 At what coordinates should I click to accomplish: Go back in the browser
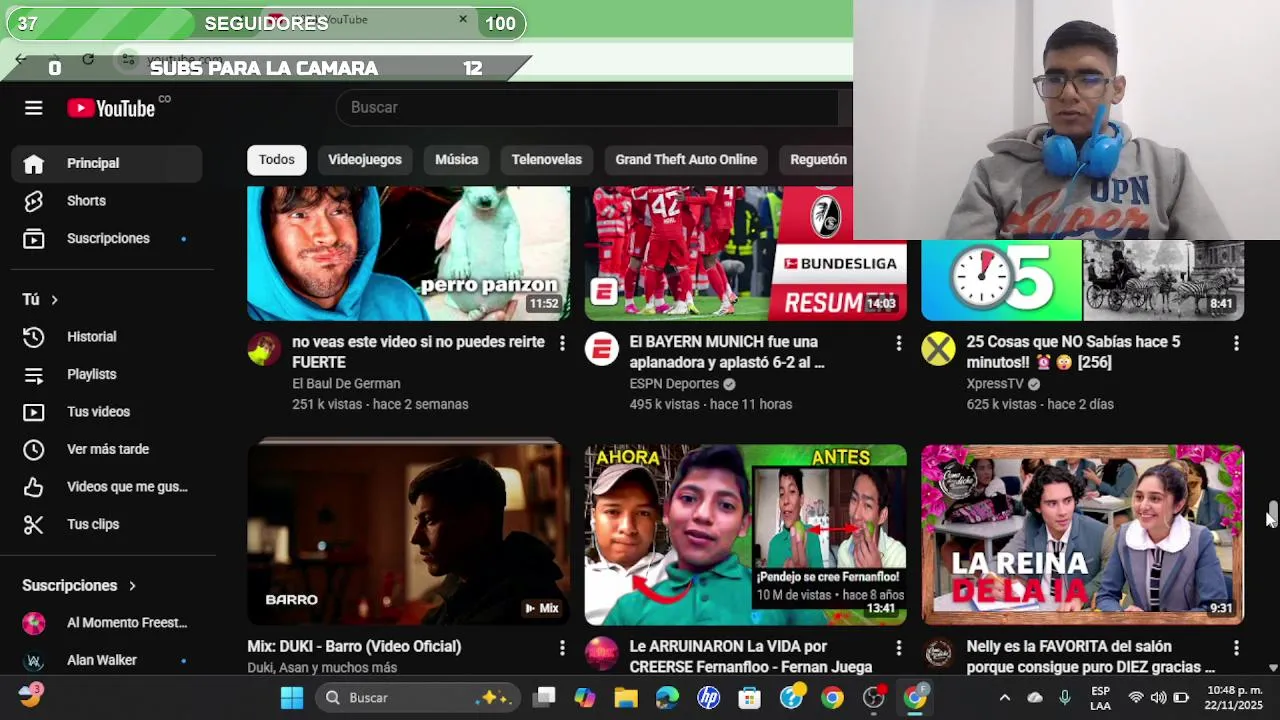[21, 60]
